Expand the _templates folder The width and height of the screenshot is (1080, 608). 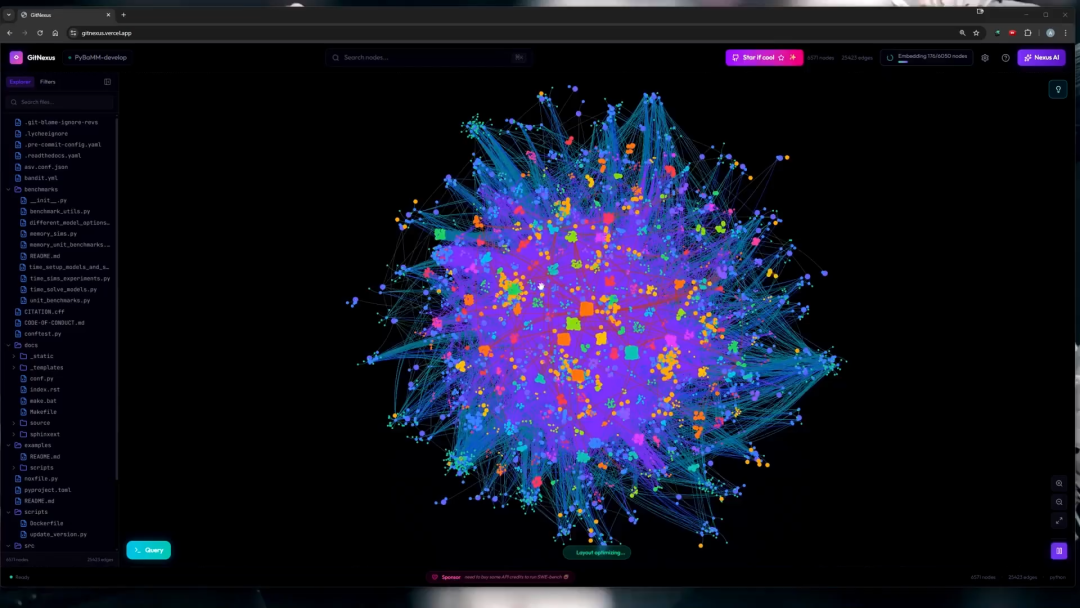tap(14, 368)
